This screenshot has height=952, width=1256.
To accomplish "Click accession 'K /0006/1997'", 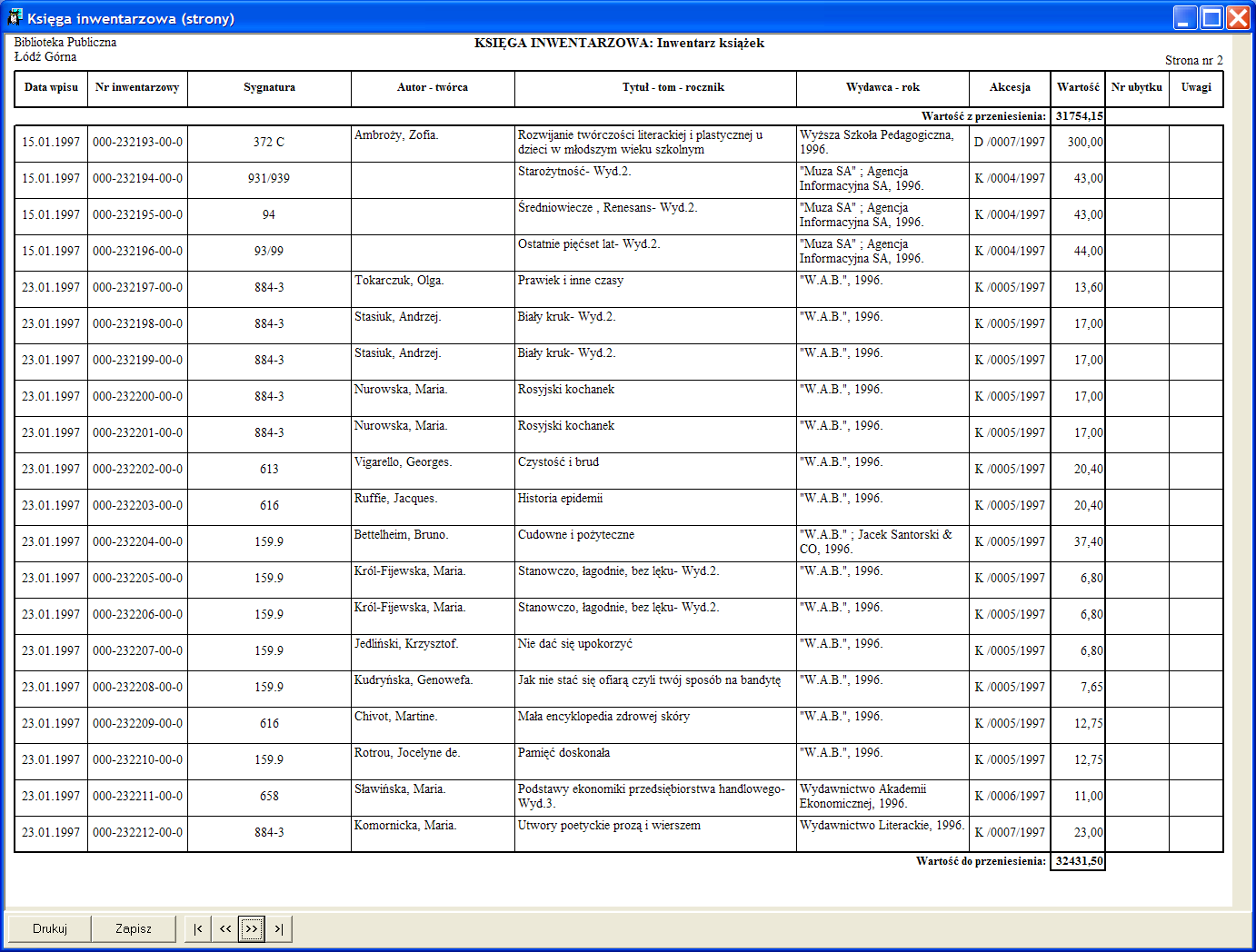I will pyautogui.click(x=1010, y=797).
